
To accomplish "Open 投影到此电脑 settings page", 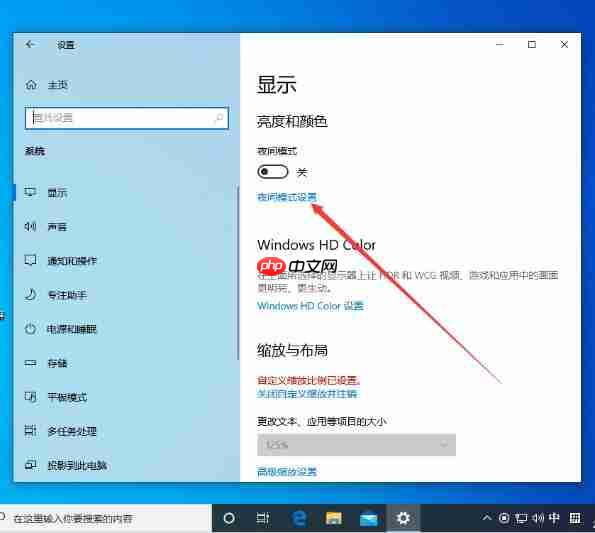I will pos(77,465).
